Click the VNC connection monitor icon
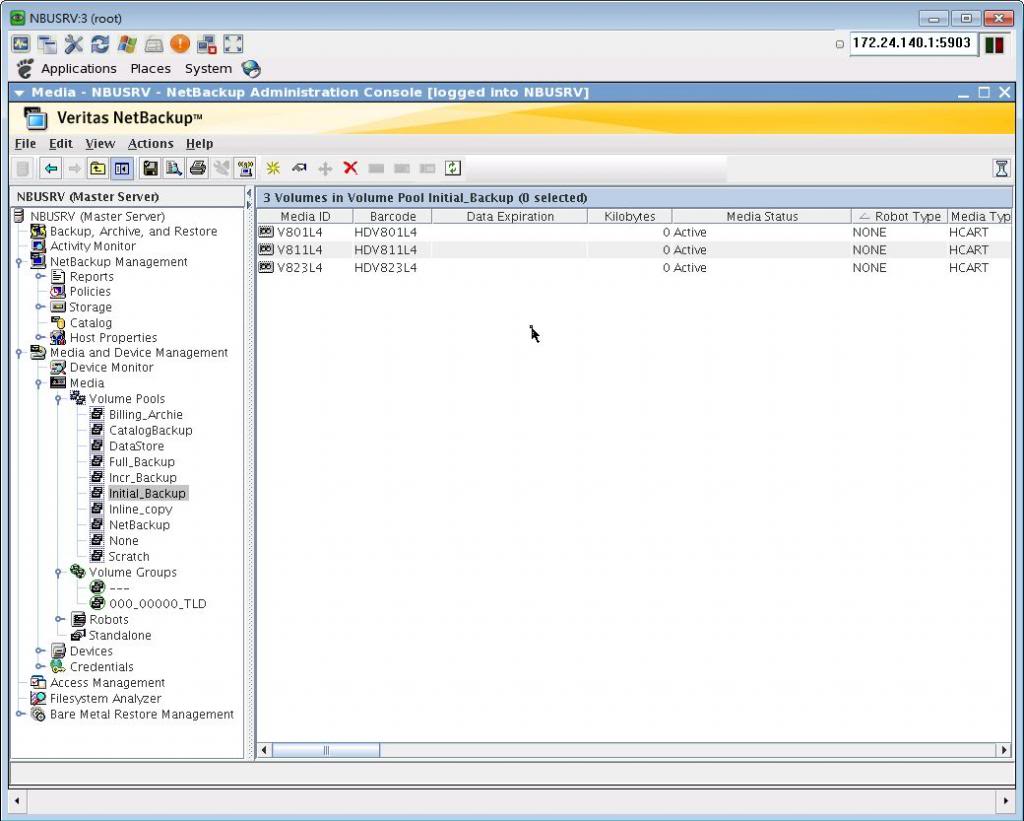This screenshot has width=1024, height=821. [x=20, y=44]
